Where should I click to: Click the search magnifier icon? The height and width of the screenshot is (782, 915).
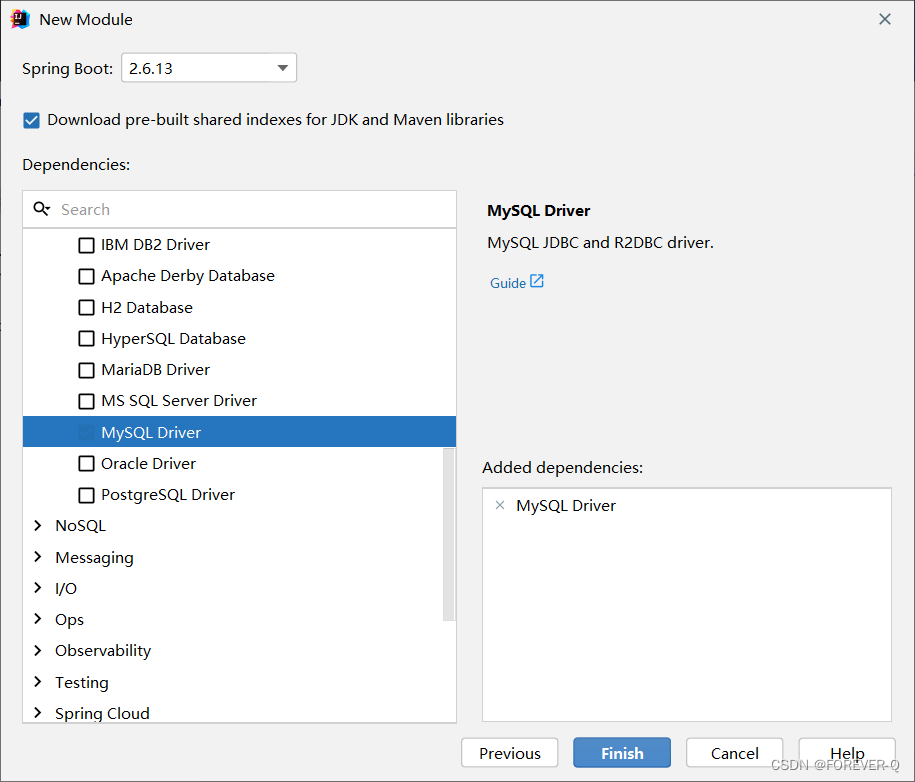pos(41,208)
